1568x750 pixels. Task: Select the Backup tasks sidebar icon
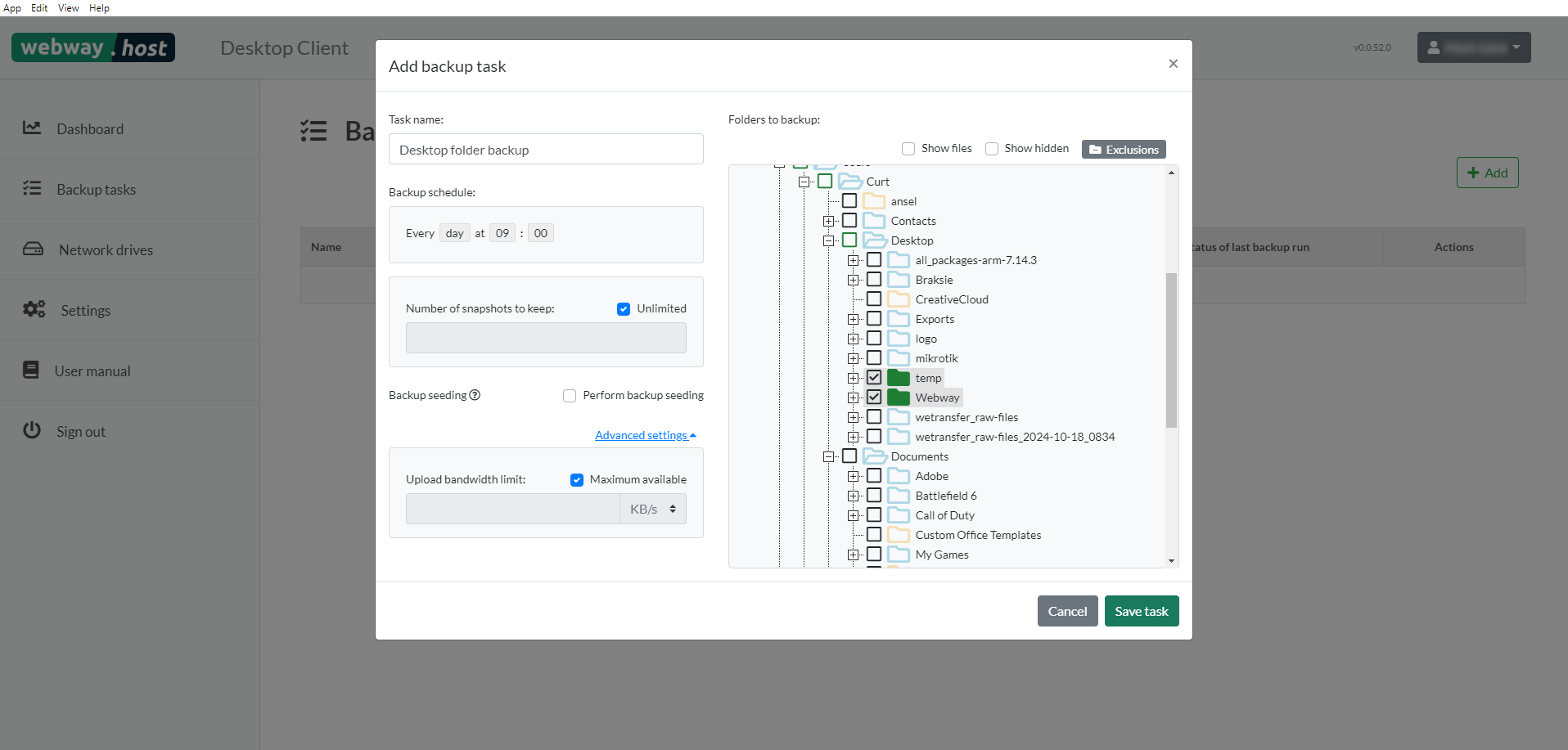click(33, 189)
